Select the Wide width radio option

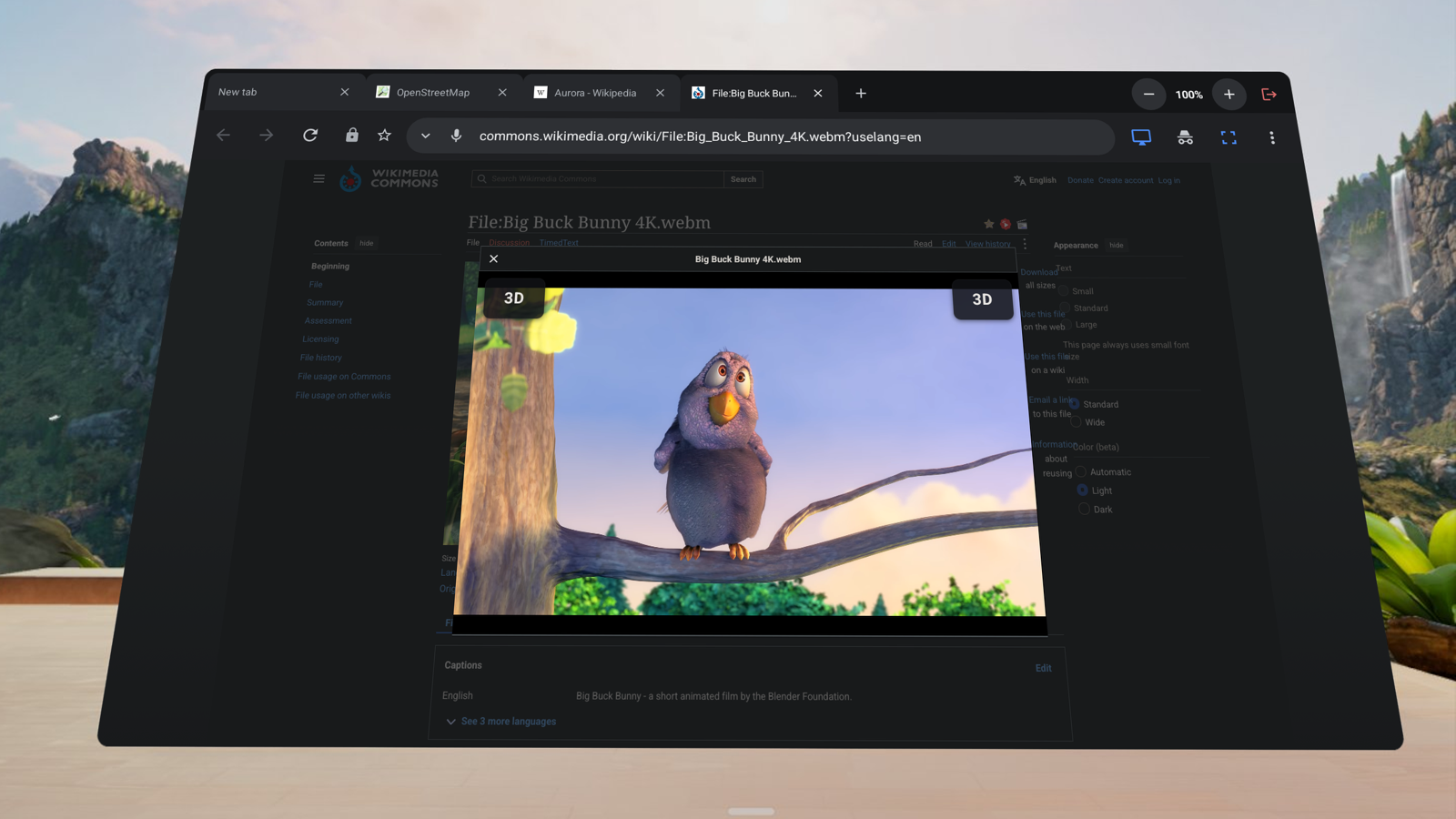pyautogui.click(x=1077, y=422)
